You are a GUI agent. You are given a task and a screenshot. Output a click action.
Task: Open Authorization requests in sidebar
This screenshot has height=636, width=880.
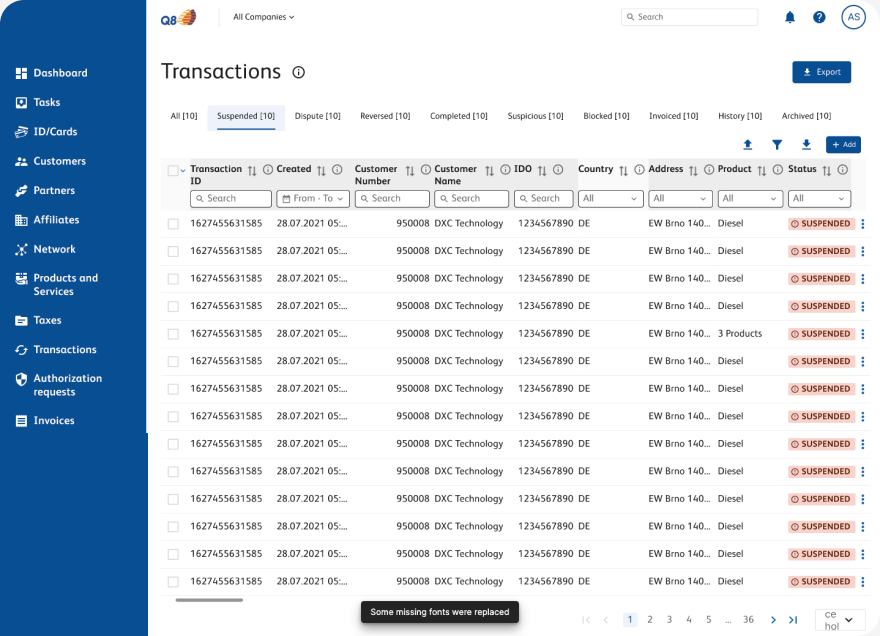tap(59, 385)
